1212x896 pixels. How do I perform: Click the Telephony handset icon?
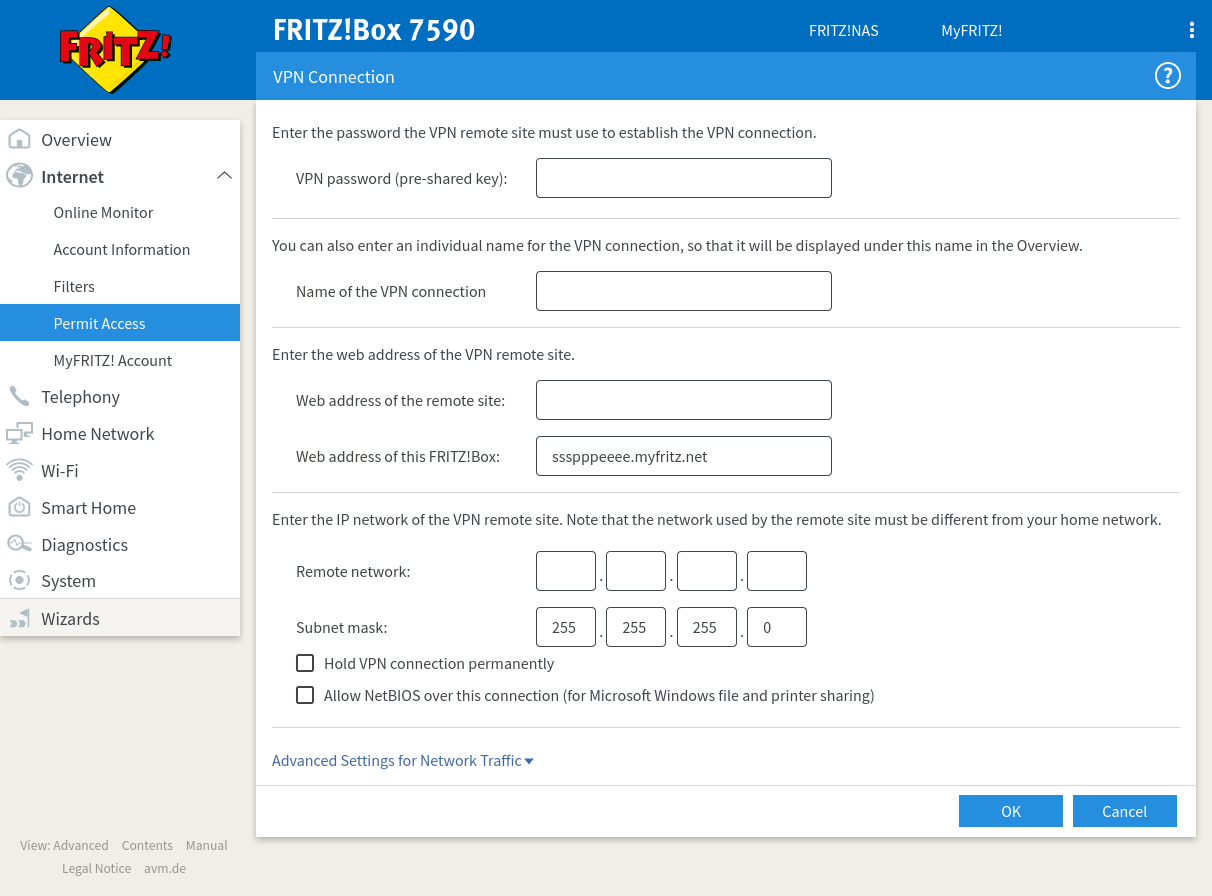tap(19, 397)
